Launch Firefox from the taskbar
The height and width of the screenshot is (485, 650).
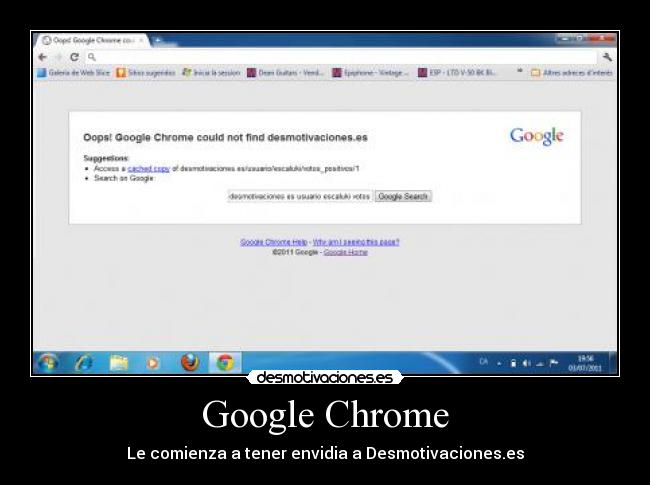(x=190, y=363)
